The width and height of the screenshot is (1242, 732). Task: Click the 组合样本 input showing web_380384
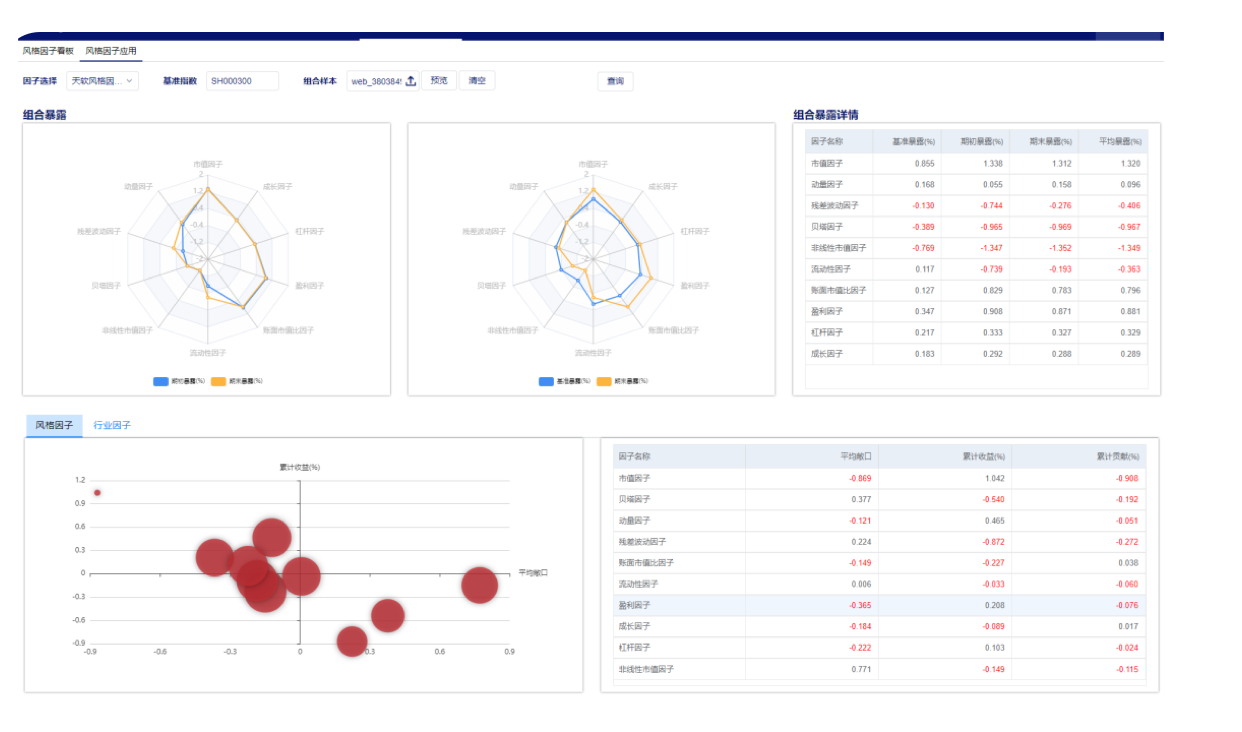coord(375,82)
